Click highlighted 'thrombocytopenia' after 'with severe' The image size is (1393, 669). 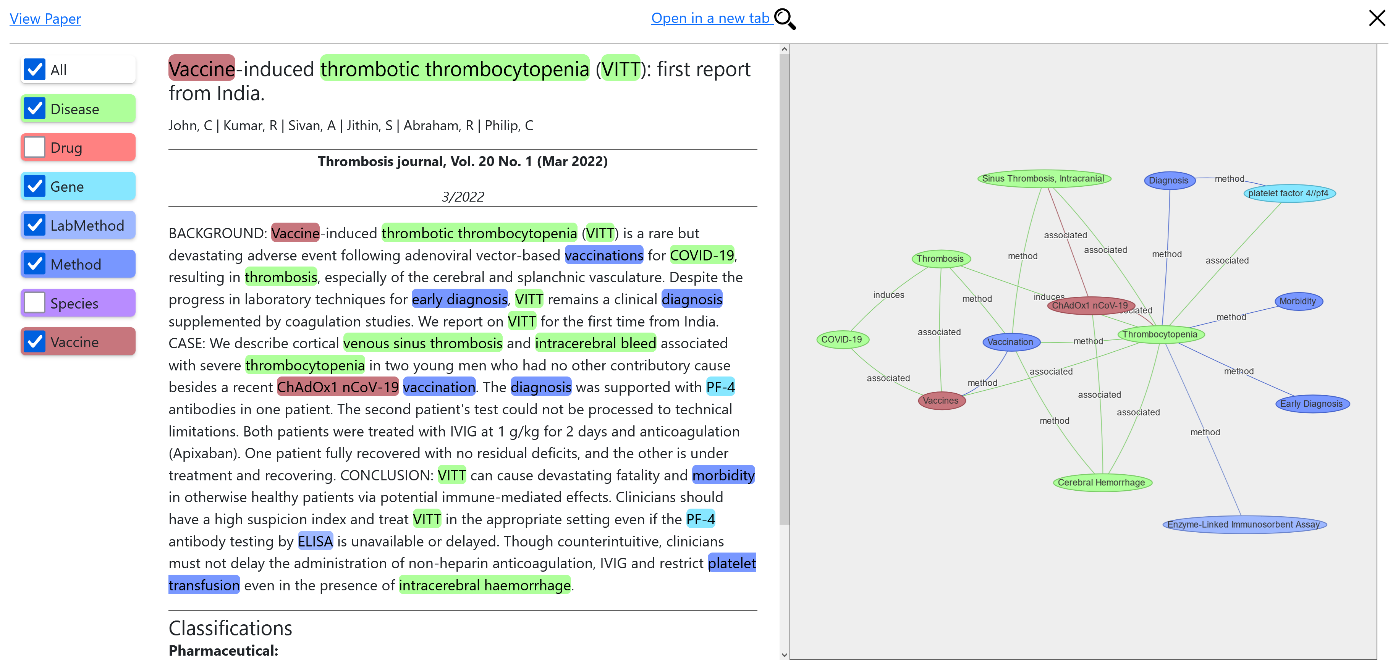pyautogui.click(x=305, y=365)
